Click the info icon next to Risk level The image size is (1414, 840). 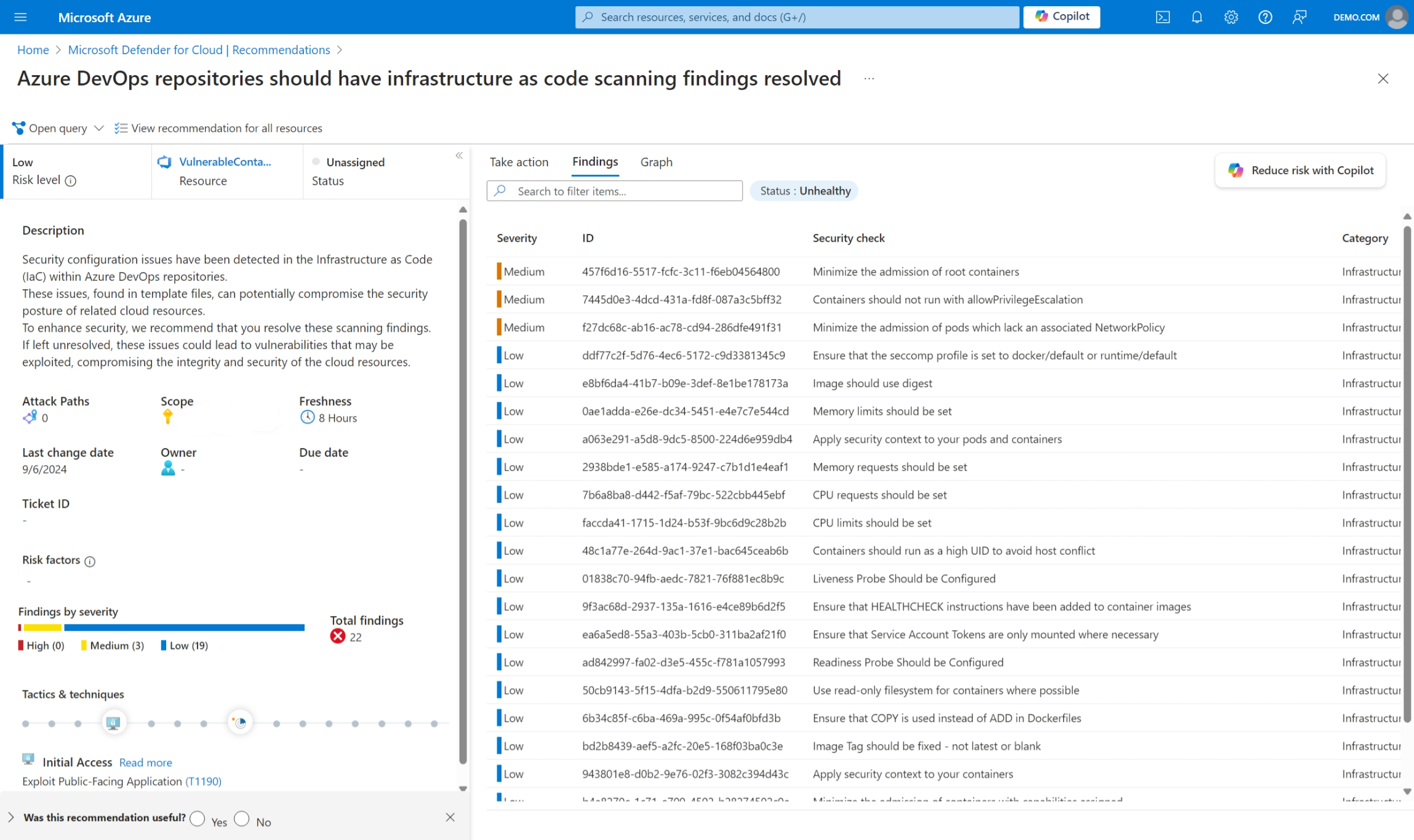pos(71,181)
